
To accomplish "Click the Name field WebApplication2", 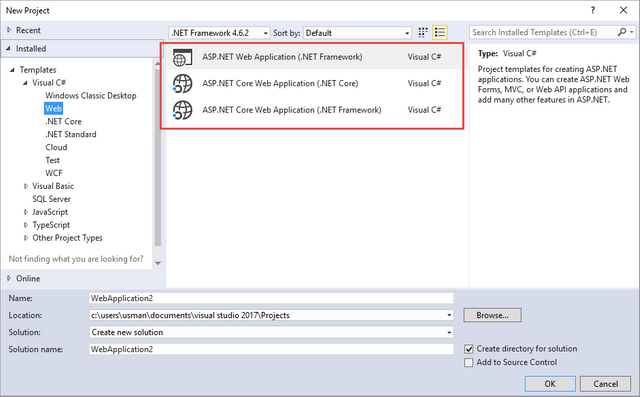I will click(271, 298).
